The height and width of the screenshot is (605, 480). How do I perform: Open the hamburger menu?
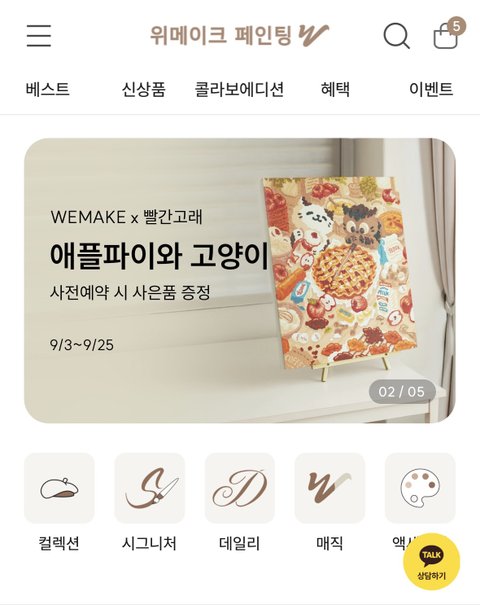click(x=39, y=35)
